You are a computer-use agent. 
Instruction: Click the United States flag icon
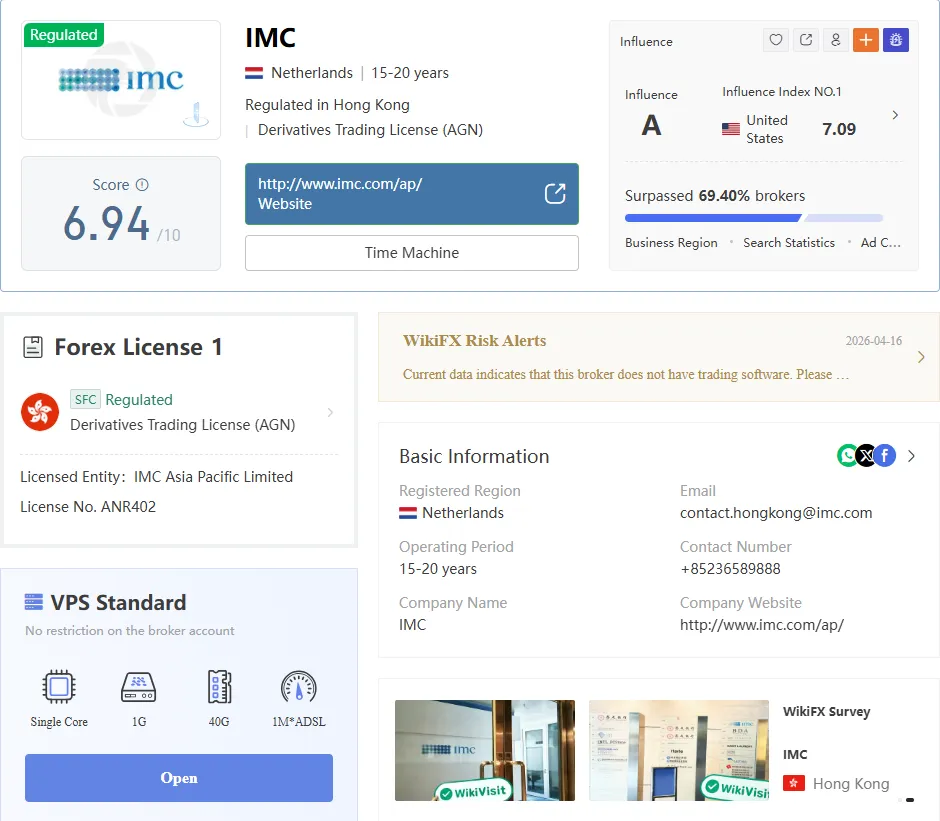click(730, 129)
